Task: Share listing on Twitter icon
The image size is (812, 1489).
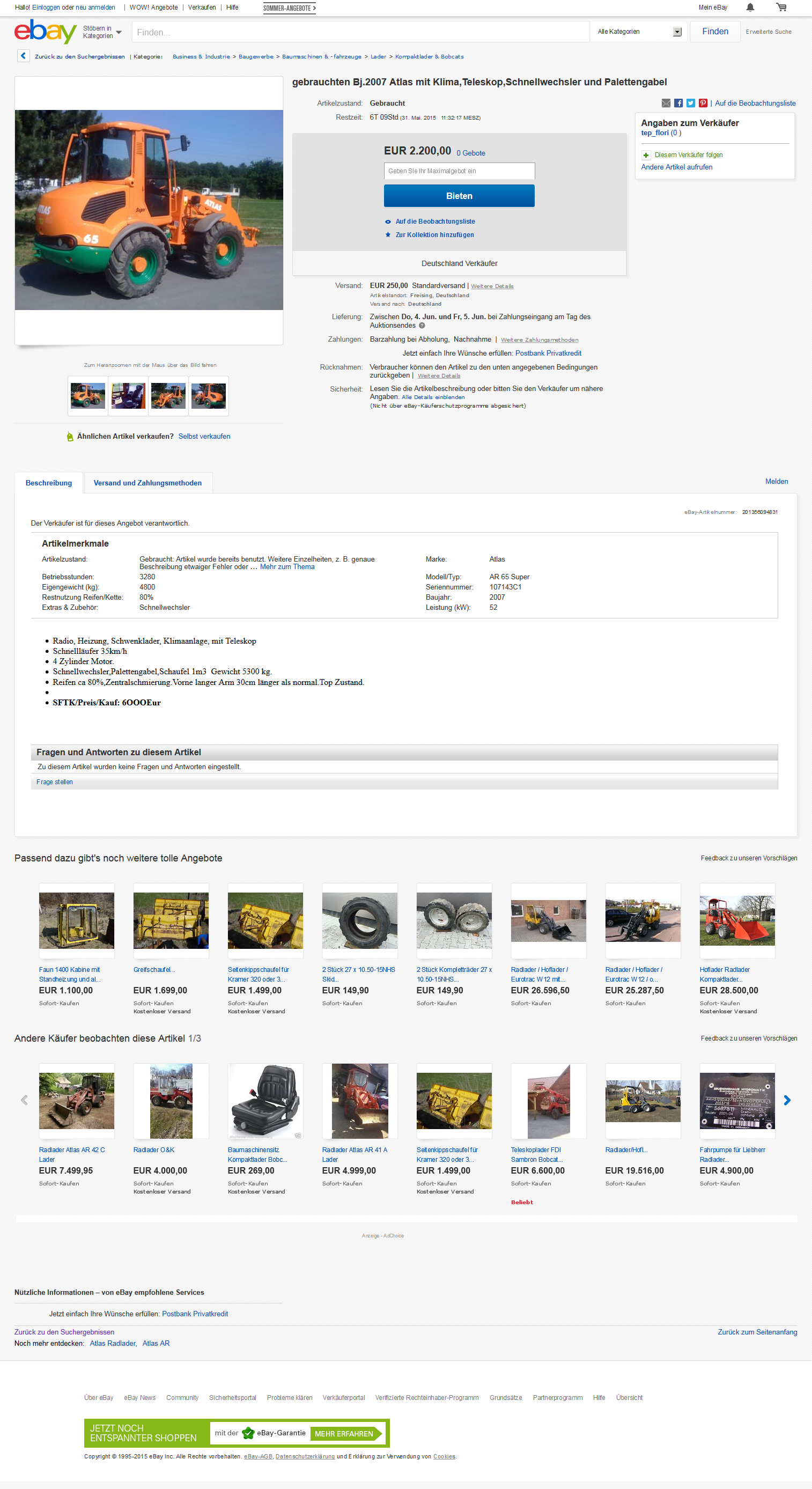Action: pos(690,104)
